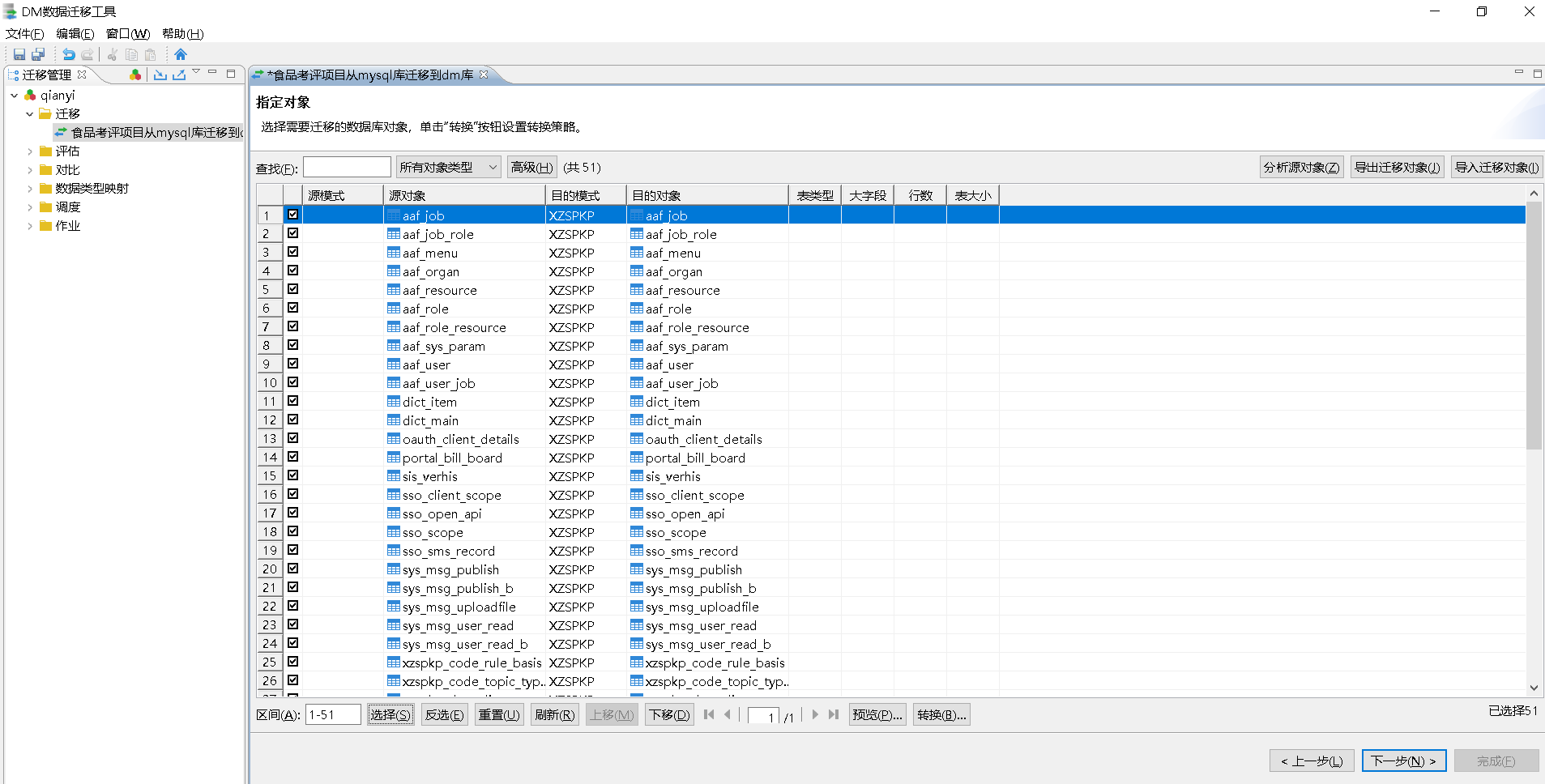This screenshot has width=1545, height=784.
Task: Click the 下一步(N) > button
Action: 1403,761
